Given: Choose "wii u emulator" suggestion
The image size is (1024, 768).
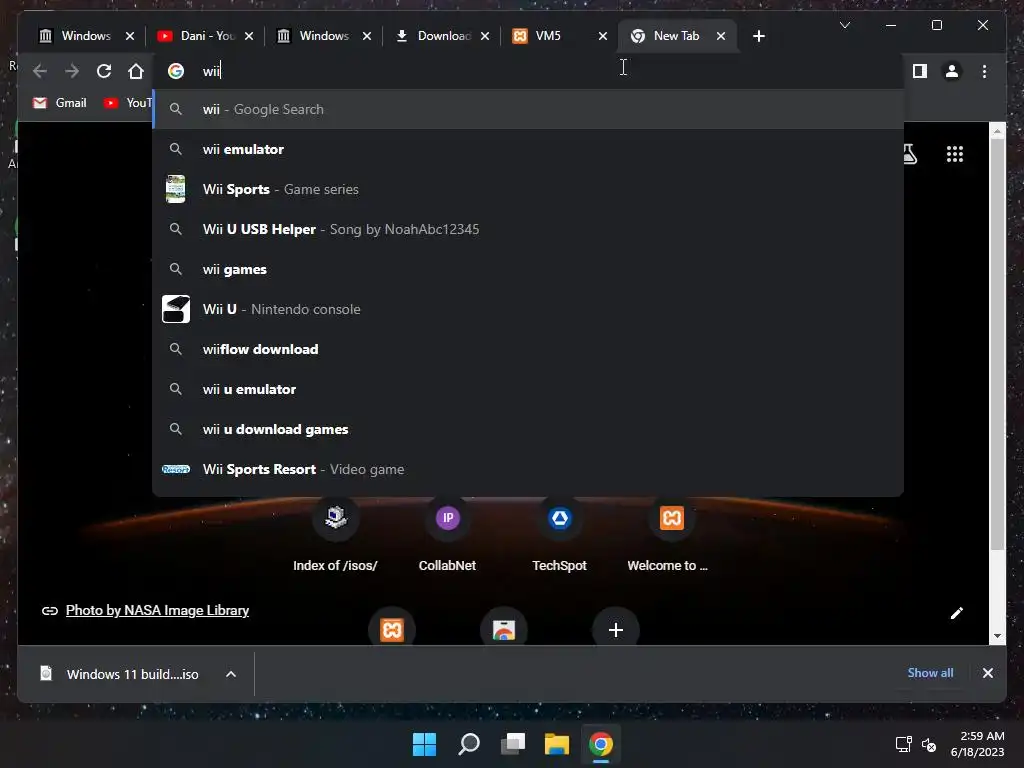Looking at the screenshot, I should click(528, 389).
